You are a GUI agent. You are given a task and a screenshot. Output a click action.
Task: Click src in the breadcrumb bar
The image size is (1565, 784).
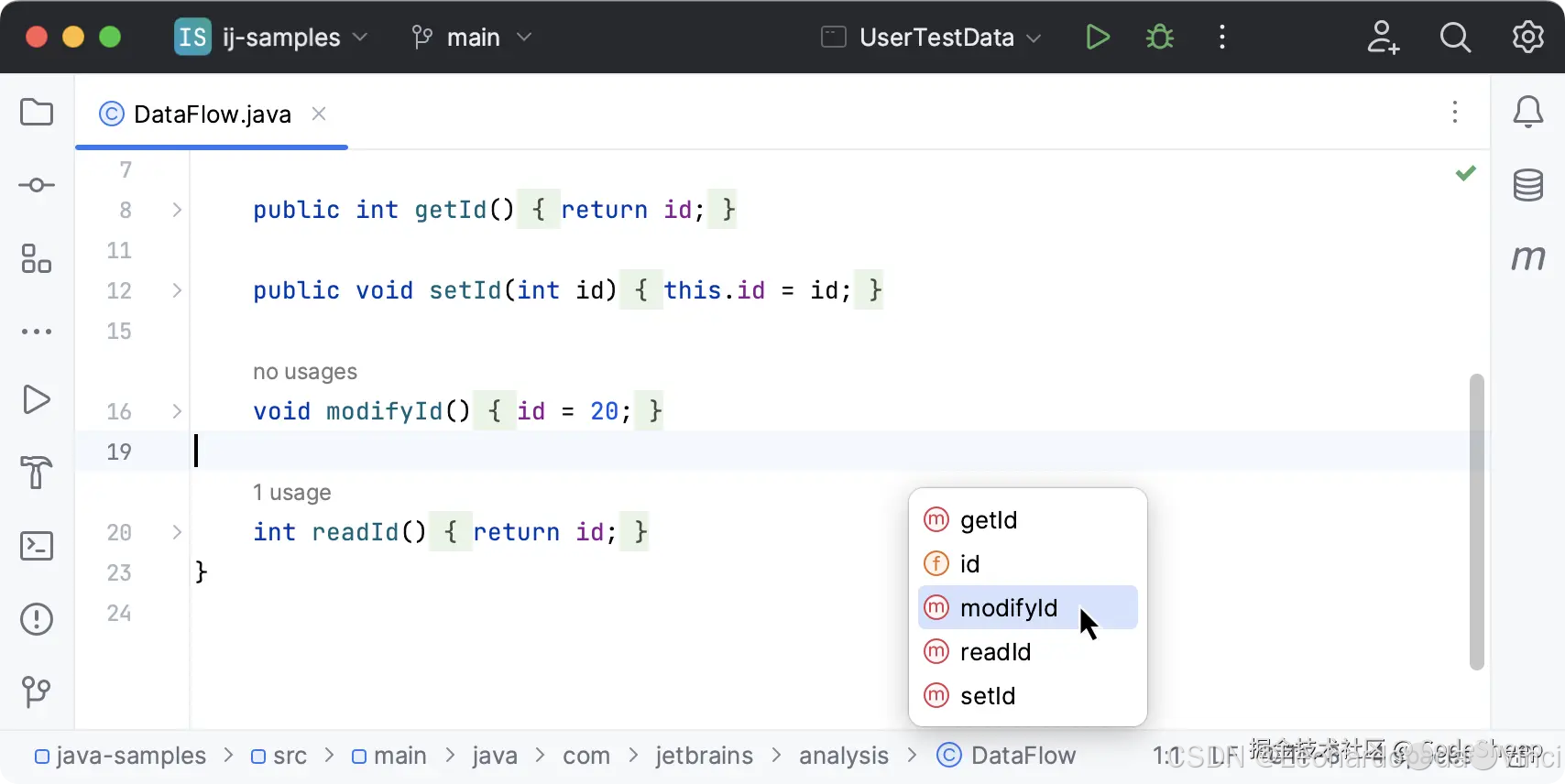[279, 756]
